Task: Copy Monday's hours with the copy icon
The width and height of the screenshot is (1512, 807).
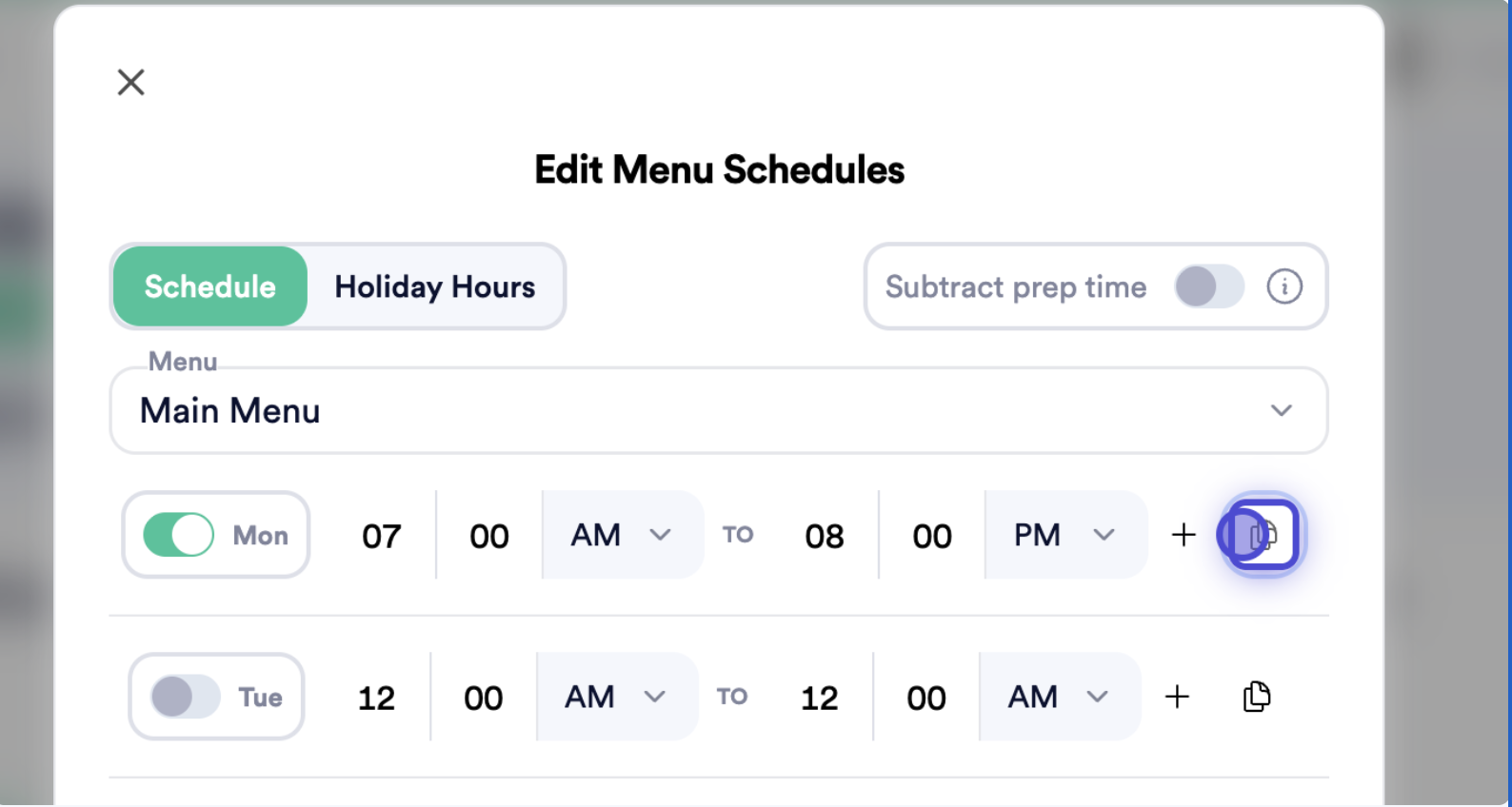Action: [1263, 535]
